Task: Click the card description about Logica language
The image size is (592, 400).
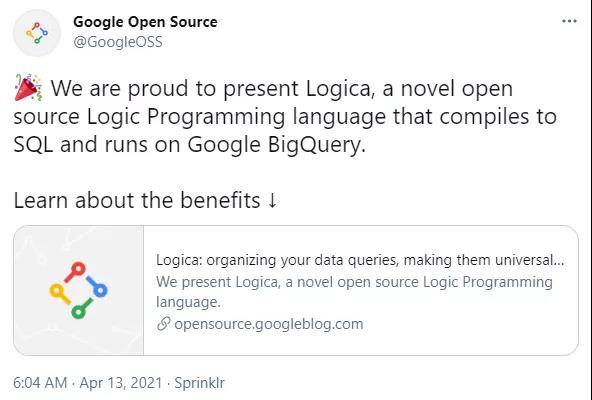Action: (354, 292)
